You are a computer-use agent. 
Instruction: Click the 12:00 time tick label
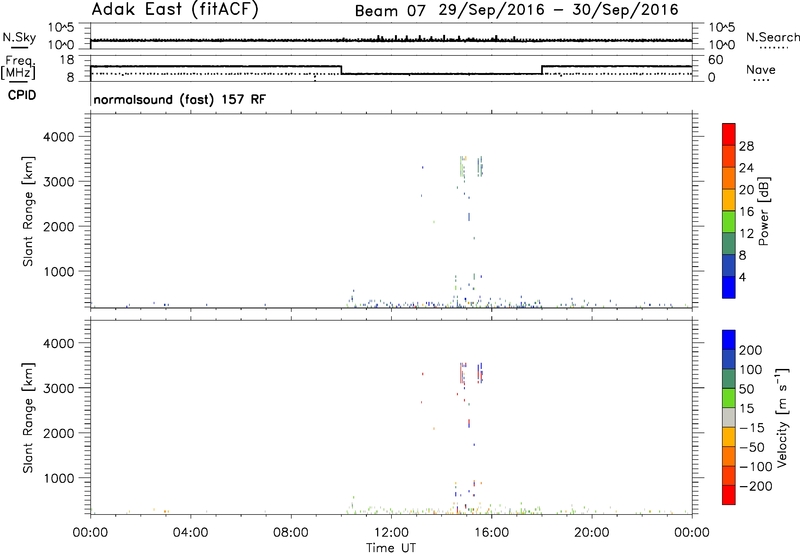(x=391, y=533)
